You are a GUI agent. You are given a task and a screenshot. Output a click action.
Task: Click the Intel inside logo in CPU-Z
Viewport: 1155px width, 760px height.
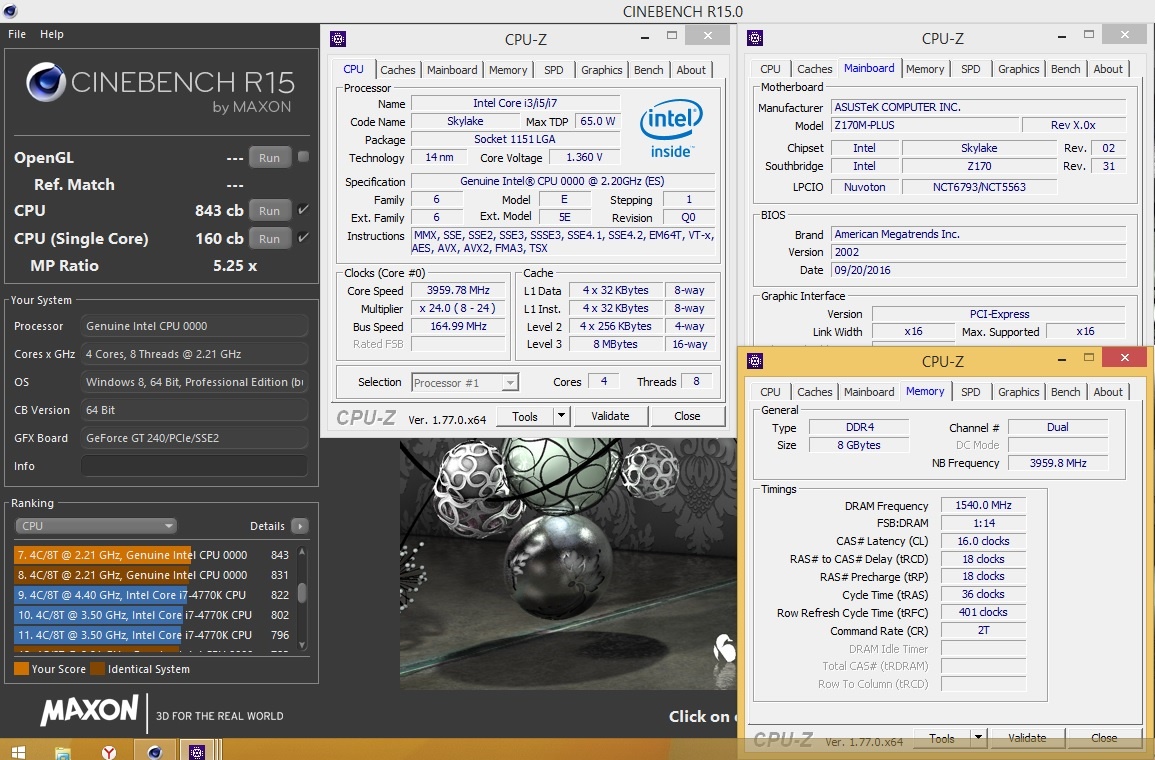(x=670, y=130)
